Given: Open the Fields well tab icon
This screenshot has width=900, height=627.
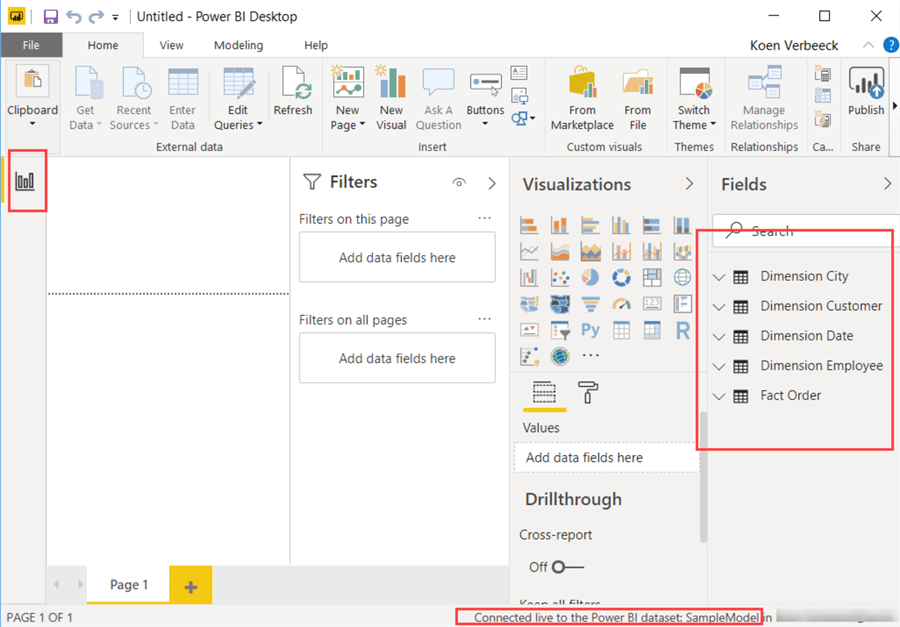Looking at the screenshot, I should pyautogui.click(x=544, y=392).
